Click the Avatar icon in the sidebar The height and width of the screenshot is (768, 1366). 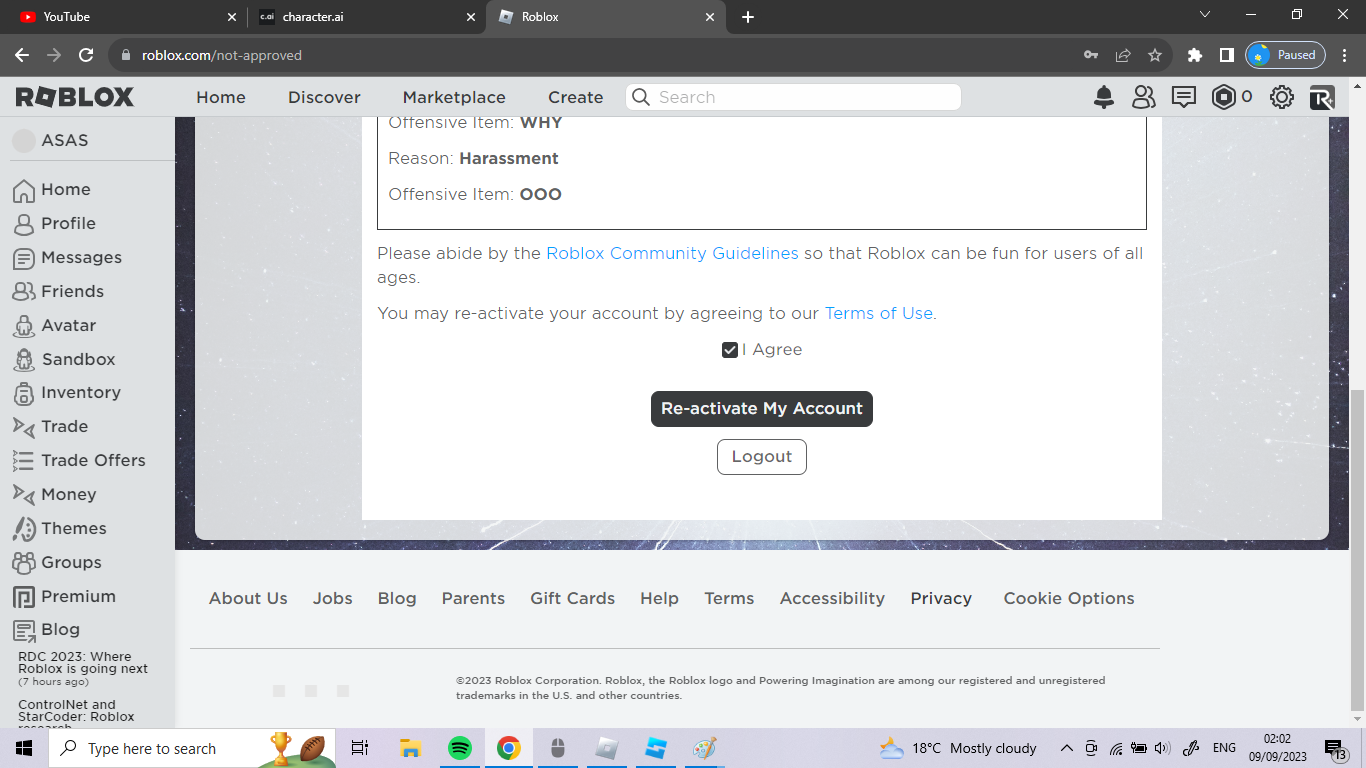coord(24,326)
